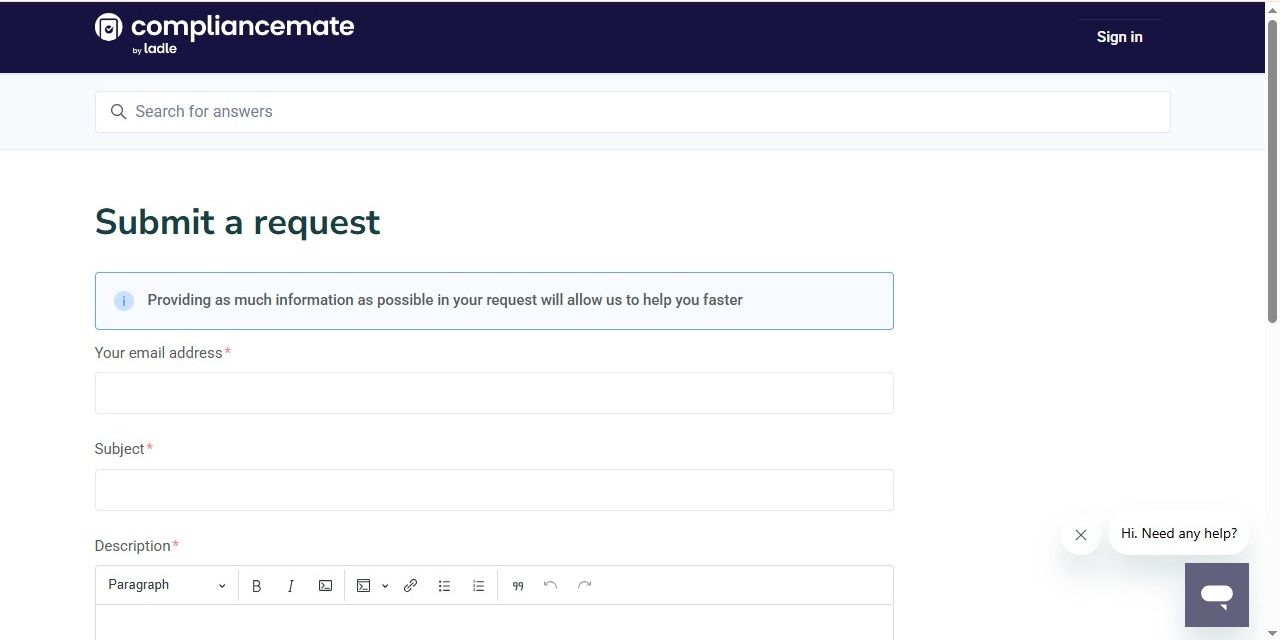
Task: Focus the Subject input field
Action: (494, 489)
